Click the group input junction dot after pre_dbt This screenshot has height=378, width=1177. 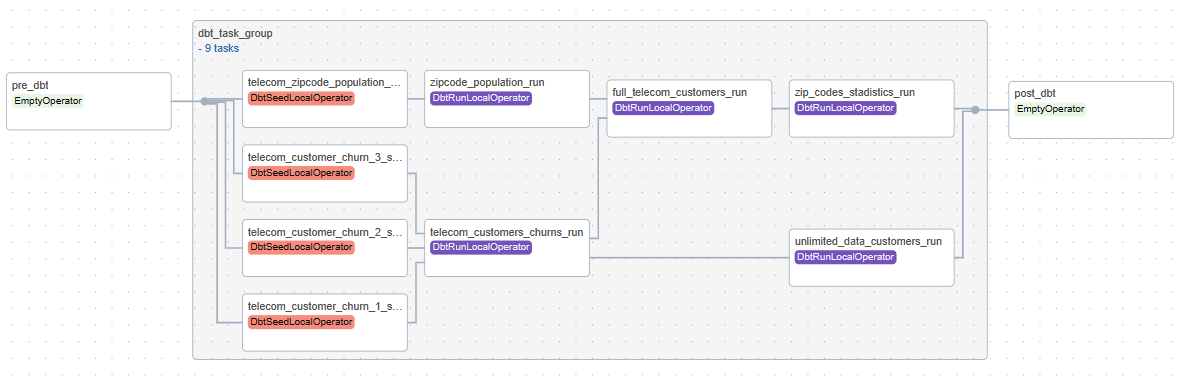[204, 101]
